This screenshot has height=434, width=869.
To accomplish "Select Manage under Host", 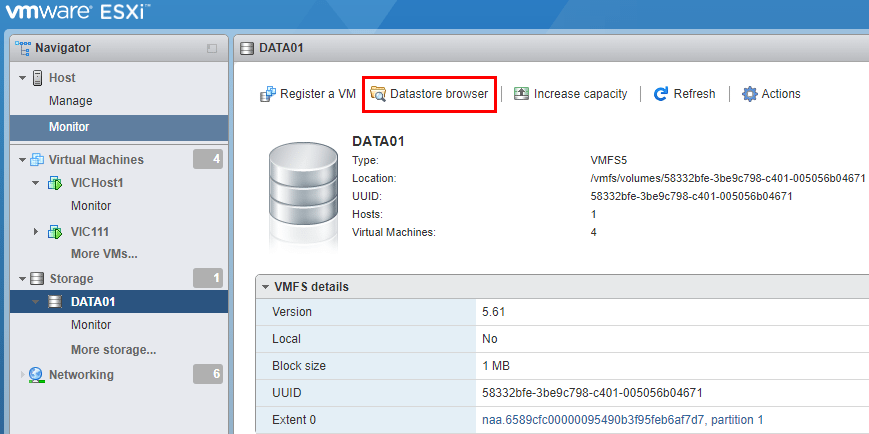I will (70, 101).
